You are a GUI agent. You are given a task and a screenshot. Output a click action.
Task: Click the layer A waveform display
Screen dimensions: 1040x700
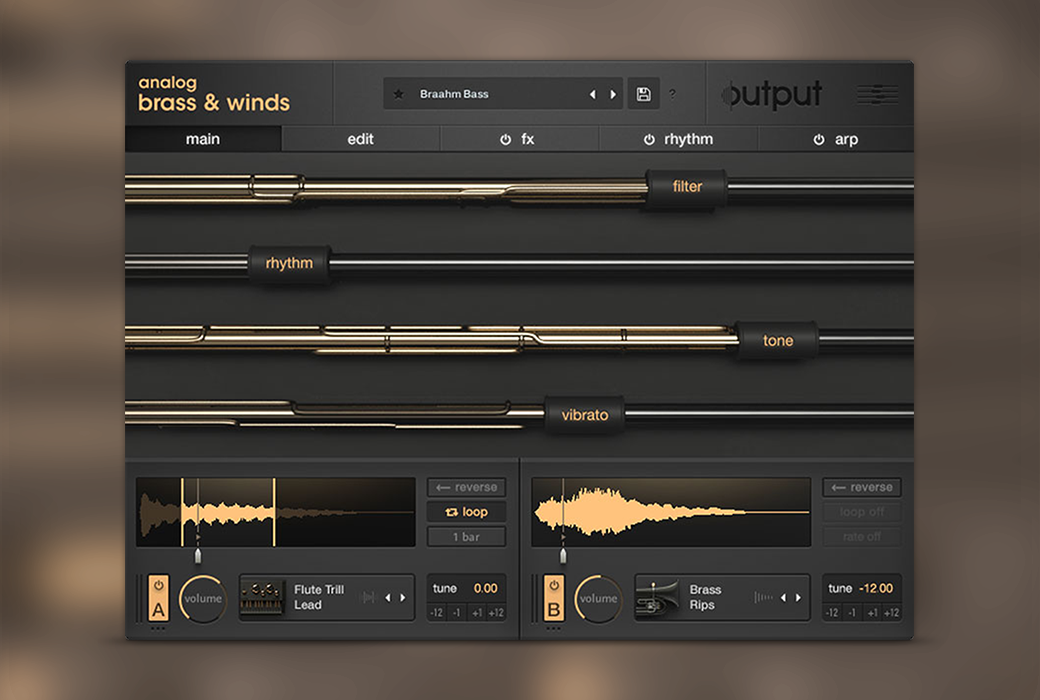coord(275,512)
